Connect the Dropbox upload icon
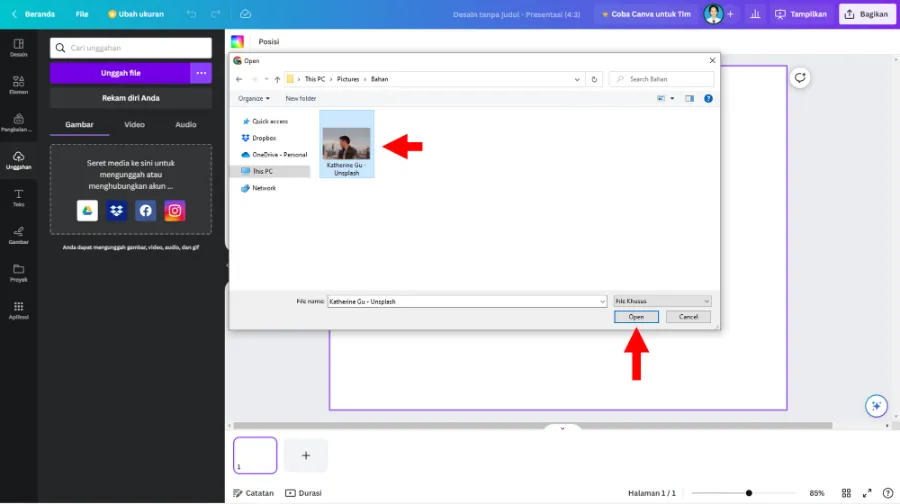The width and height of the screenshot is (900, 504). pyautogui.click(x=117, y=211)
